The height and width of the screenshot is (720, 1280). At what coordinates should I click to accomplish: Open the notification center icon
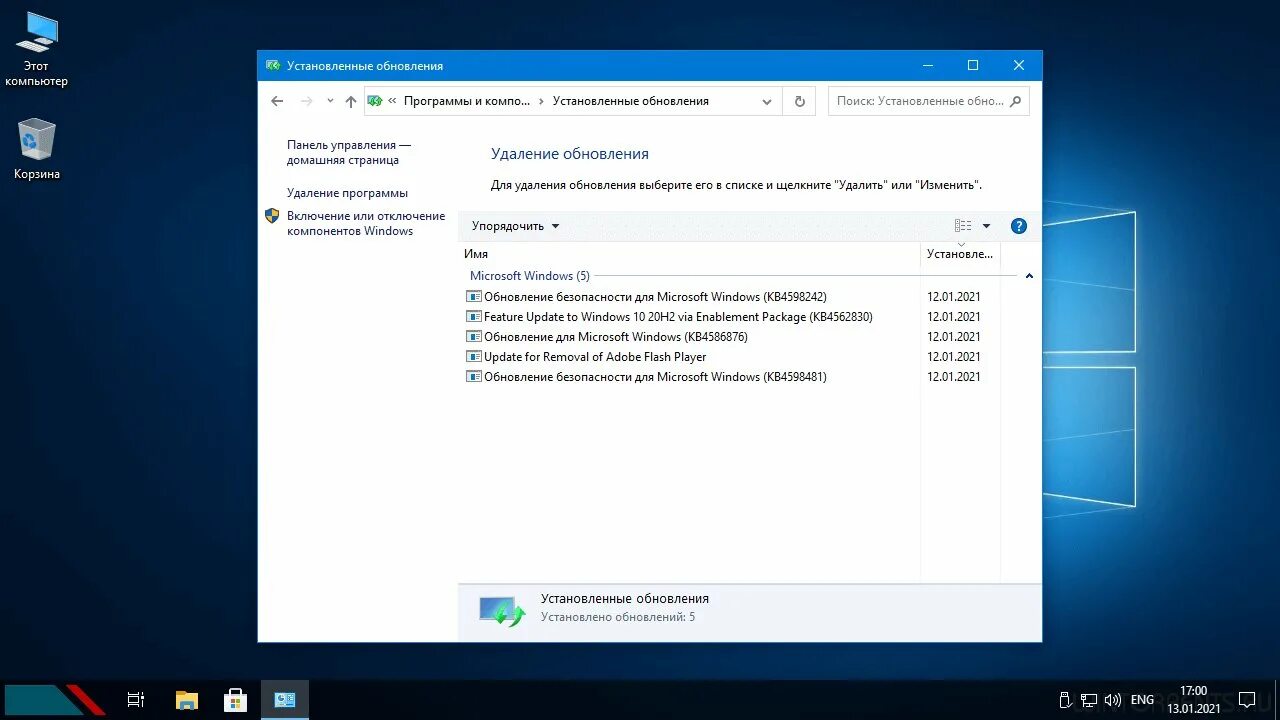[1246, 700]
